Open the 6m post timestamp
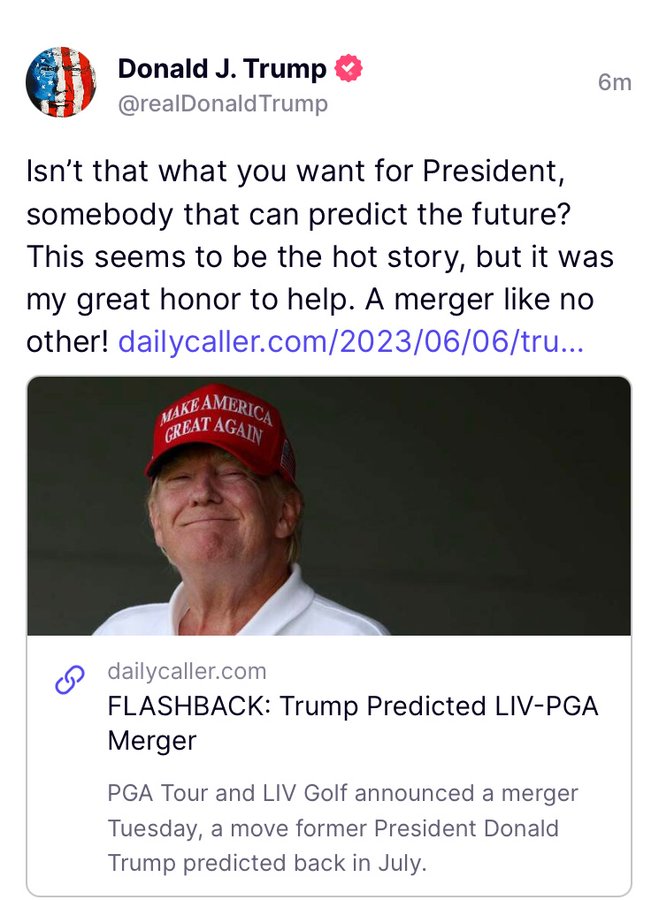The height and width of the screenshot is (900, 659). 614,82
